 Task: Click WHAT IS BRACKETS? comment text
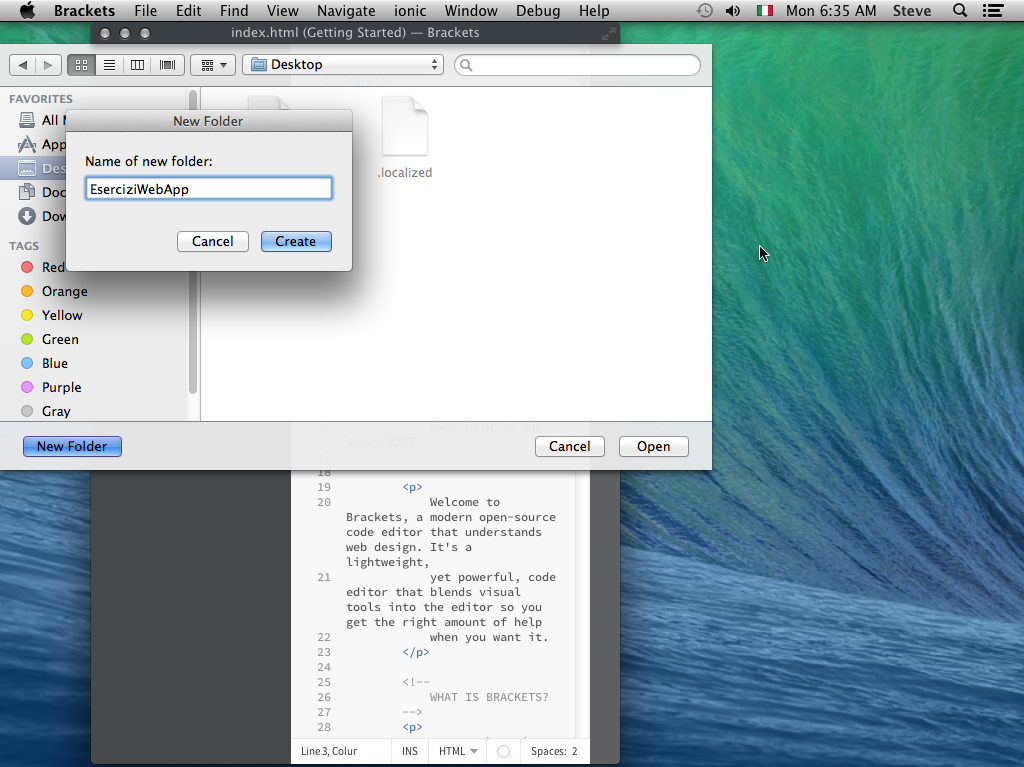point(489,697)
